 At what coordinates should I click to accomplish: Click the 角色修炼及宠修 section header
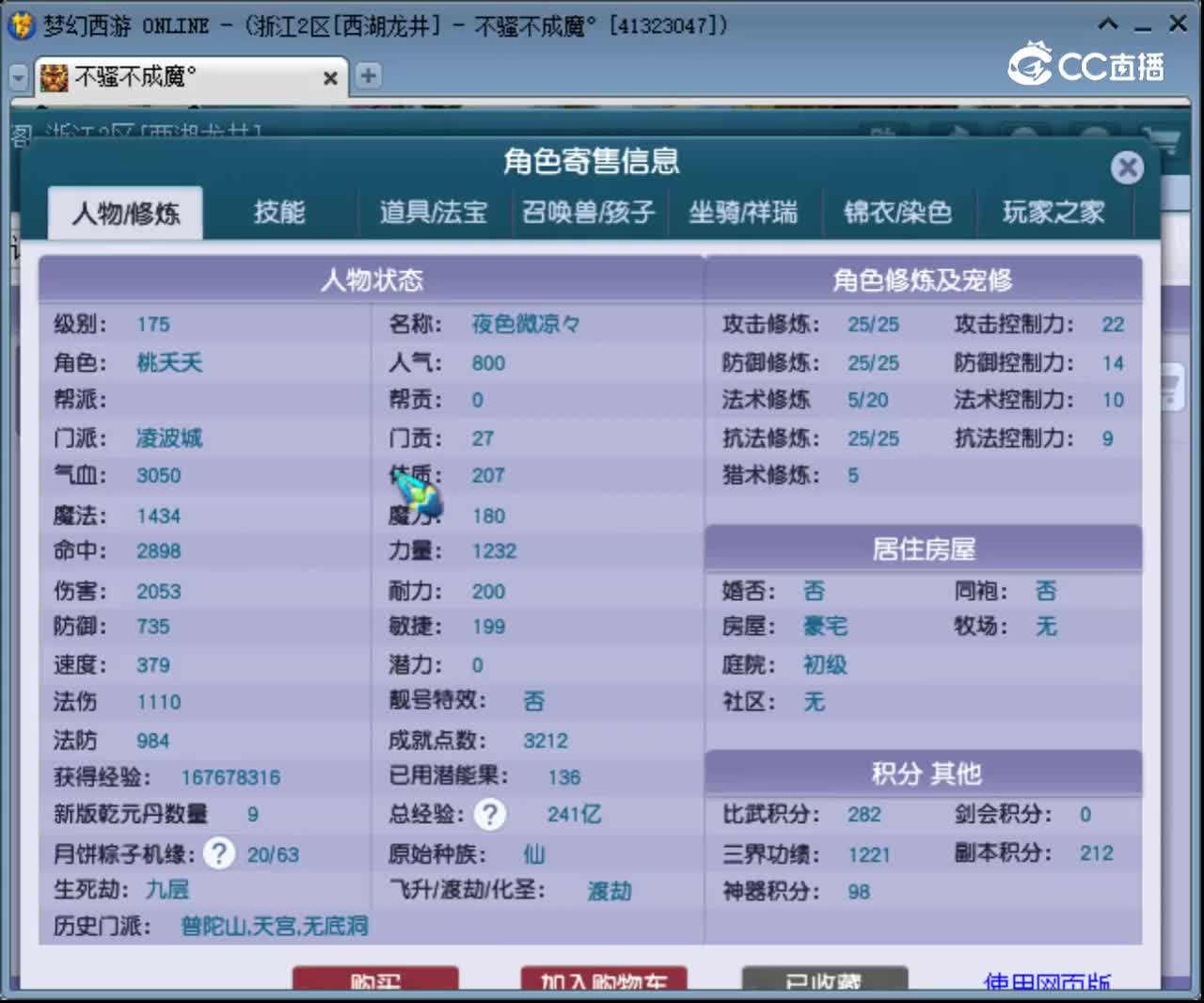point(924,279)
